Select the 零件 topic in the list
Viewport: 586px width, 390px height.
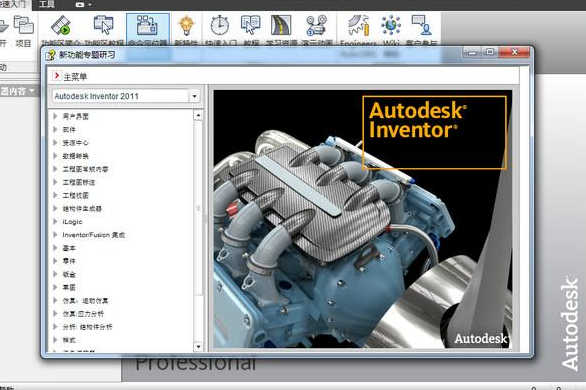point(69,261)
